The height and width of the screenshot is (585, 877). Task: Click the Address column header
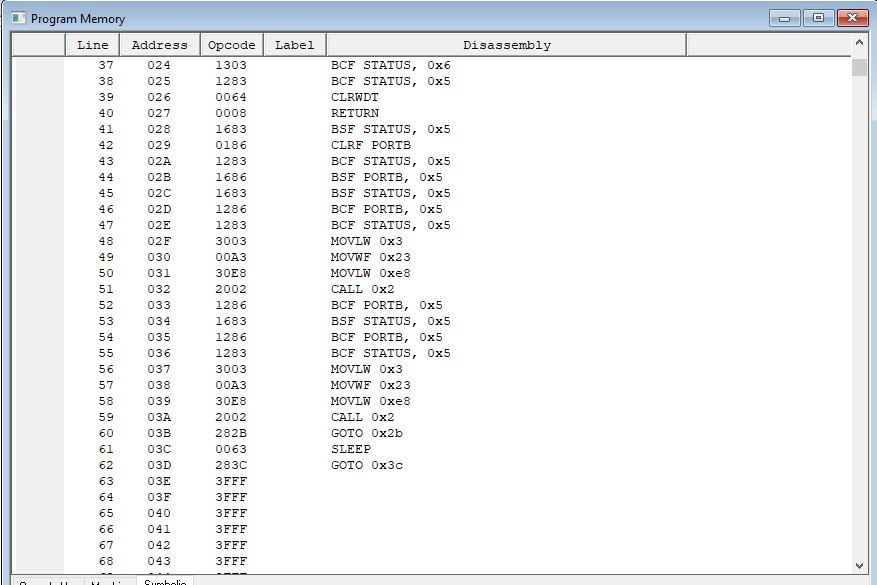[x=159, y=45]
